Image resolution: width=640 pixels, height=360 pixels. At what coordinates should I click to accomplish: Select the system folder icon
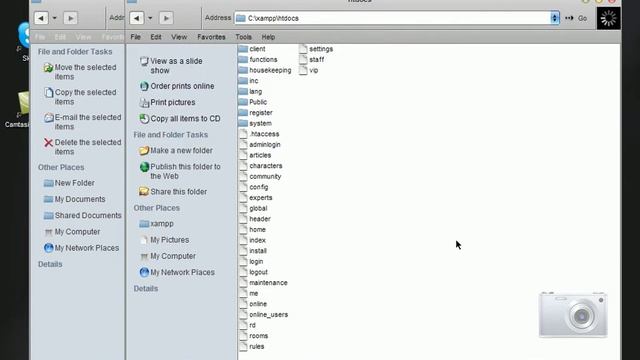click(243, 123)
